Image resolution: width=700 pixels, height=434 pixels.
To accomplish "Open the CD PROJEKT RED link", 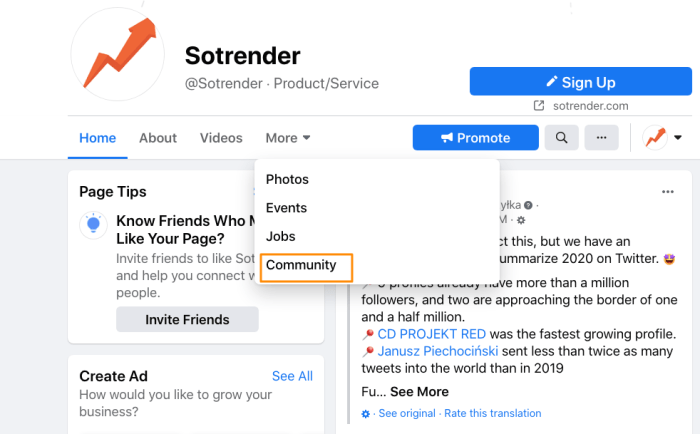I will (431, 334).
